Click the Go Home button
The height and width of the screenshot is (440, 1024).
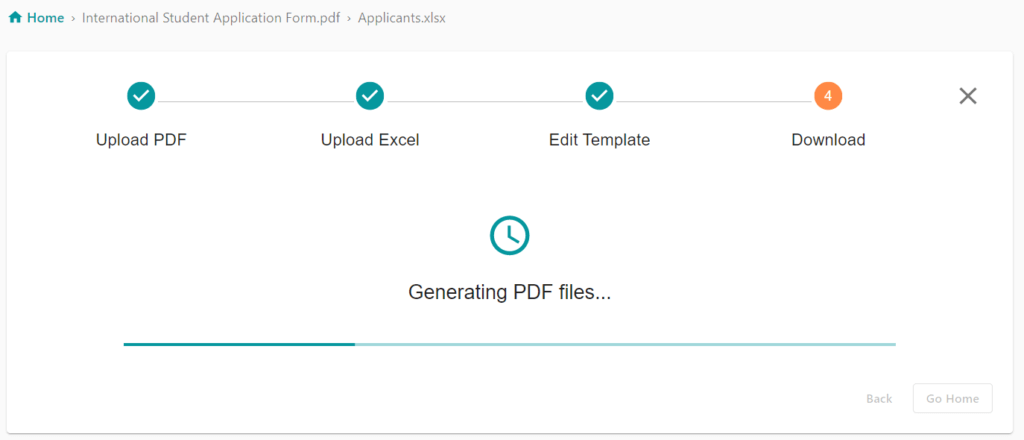pos(953,398)
